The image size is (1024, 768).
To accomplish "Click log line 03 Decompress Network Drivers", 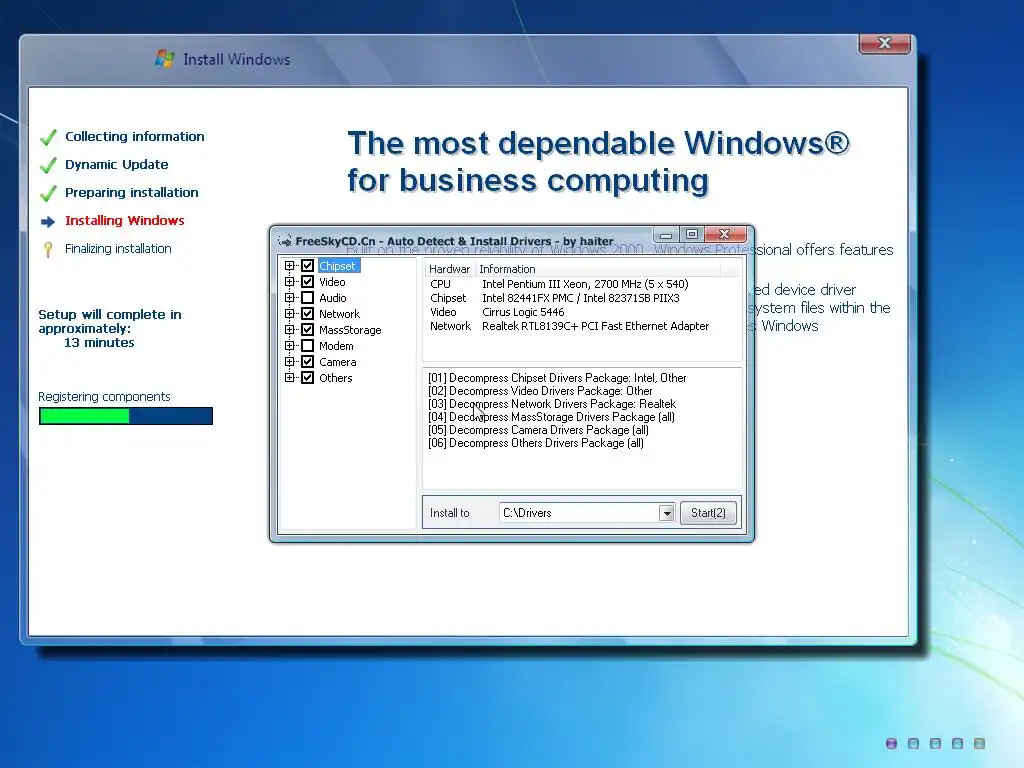I will pos(552,404).
